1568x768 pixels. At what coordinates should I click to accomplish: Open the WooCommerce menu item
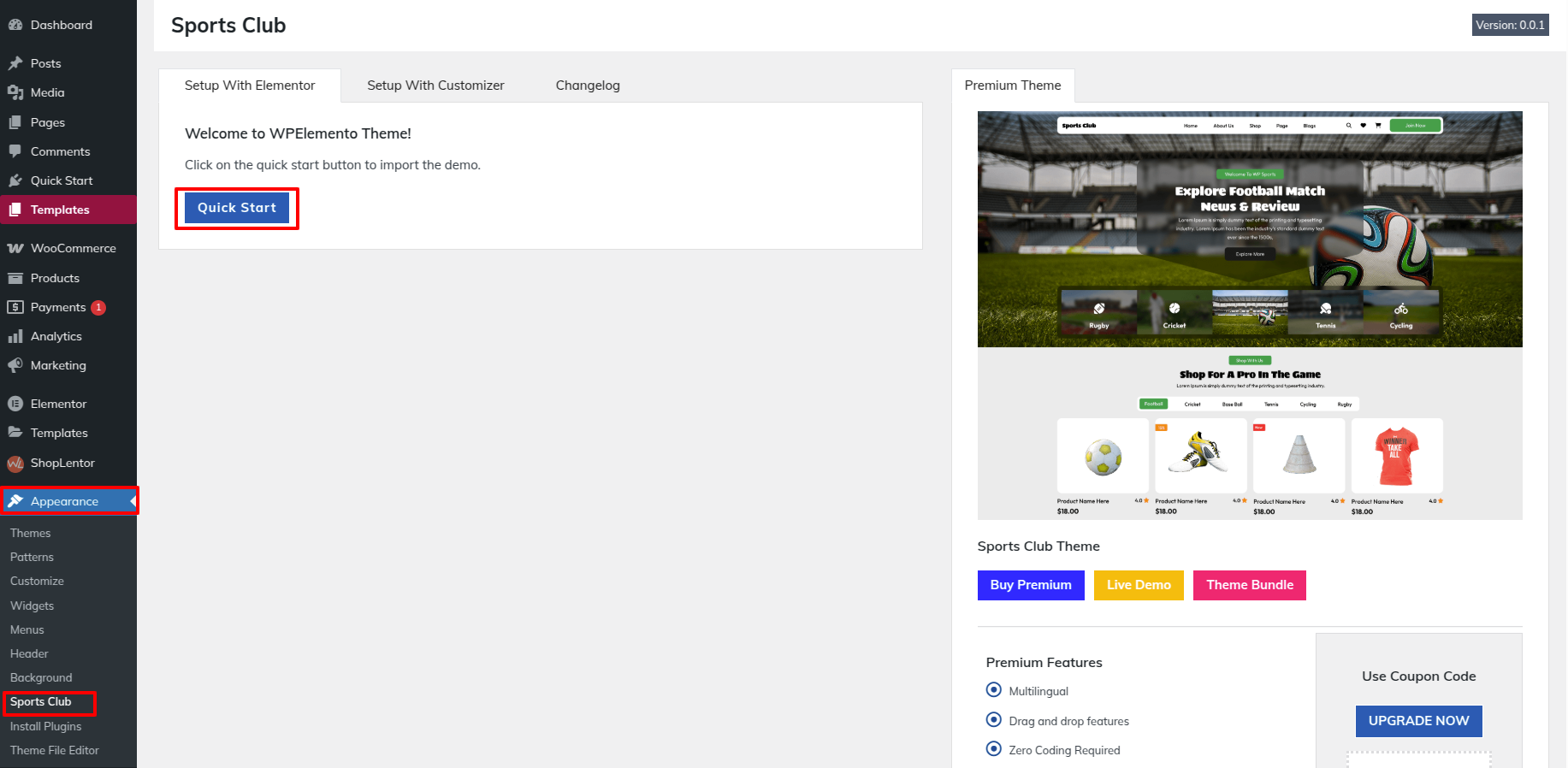pos(68,248)
